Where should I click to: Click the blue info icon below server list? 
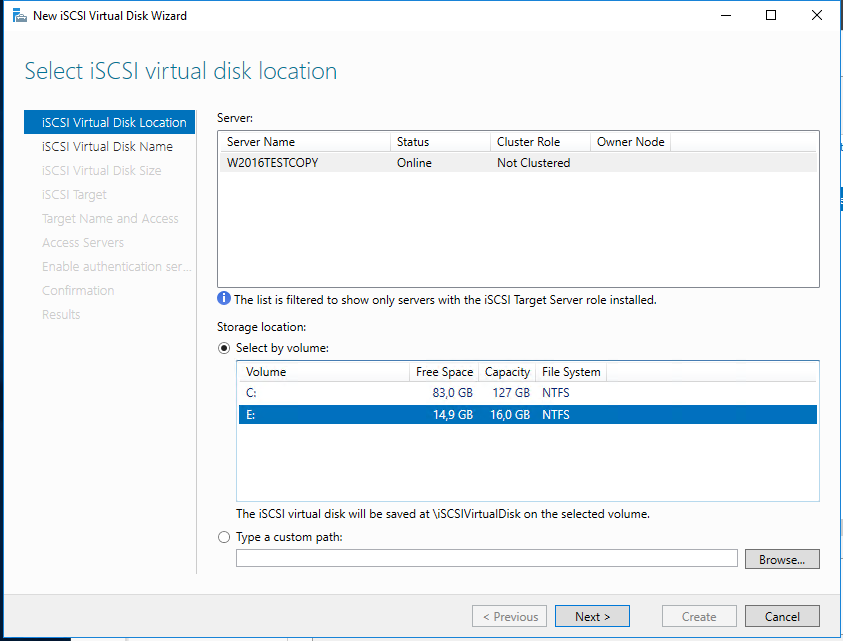pos(224,299)
